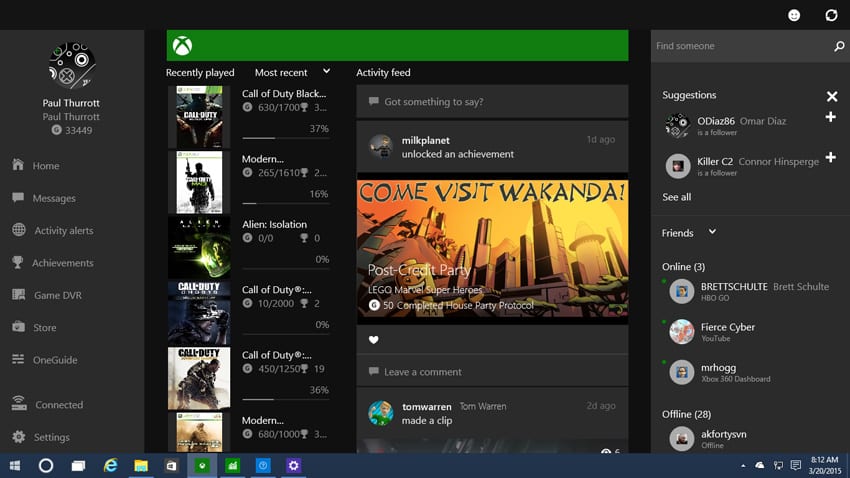Open the Achievements page
The width and height of the screenshot is (850, 478).
coord(53,263)
